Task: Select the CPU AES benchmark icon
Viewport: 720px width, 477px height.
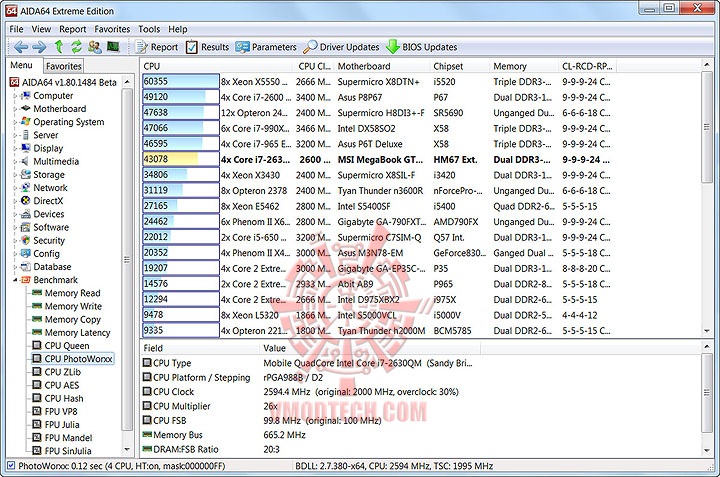Action: (x=37, y=385)
